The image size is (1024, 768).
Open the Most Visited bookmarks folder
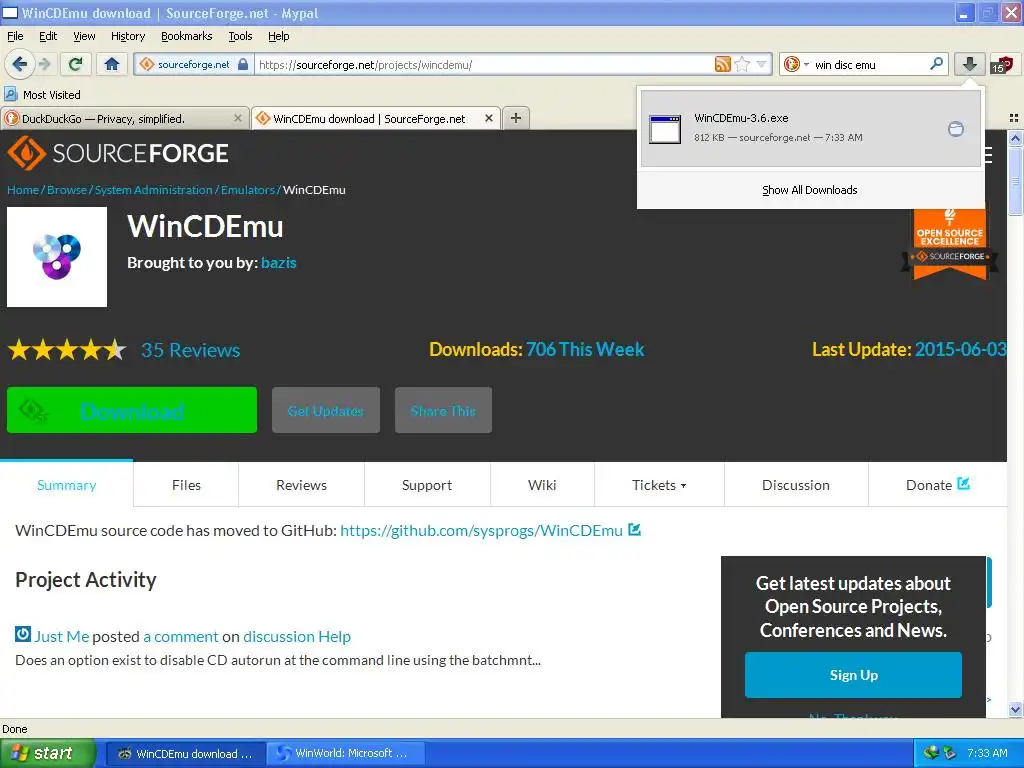[x=42, y=95]
